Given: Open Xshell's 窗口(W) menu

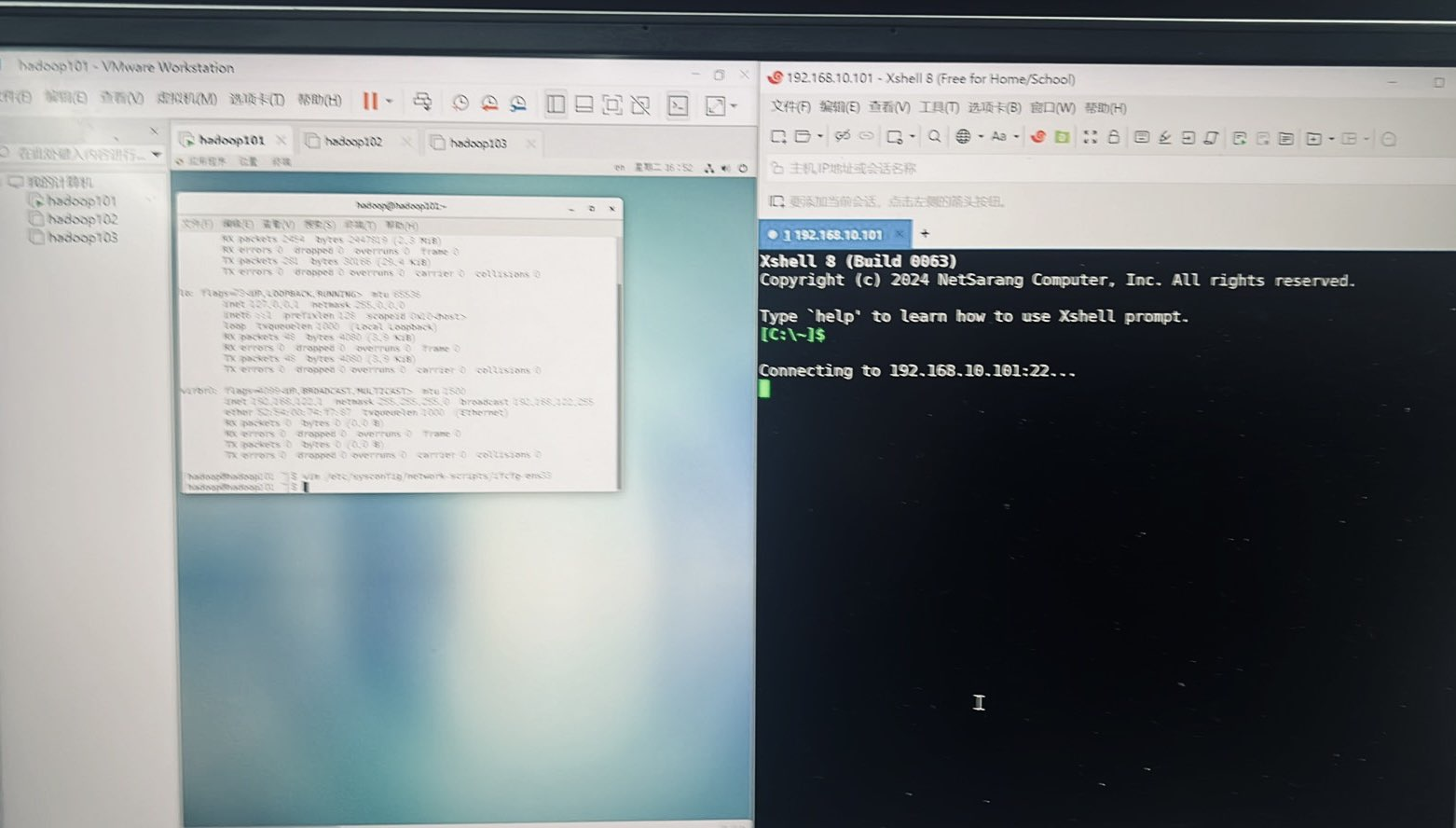Looking at the screenshot, I should [x=1051, y=107].
